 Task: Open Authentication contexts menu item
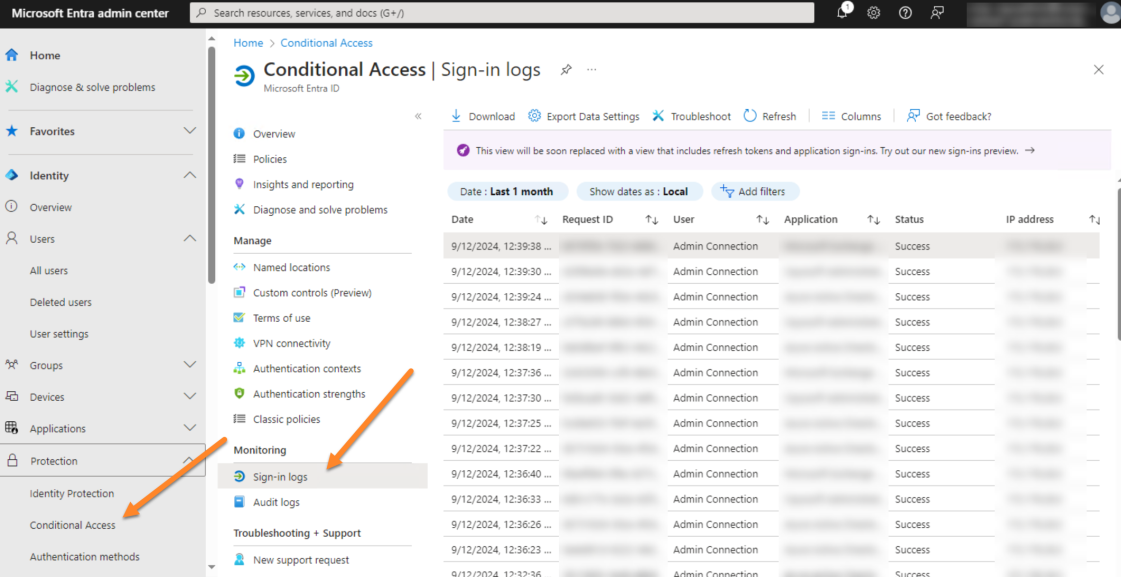tap(307, 369)
